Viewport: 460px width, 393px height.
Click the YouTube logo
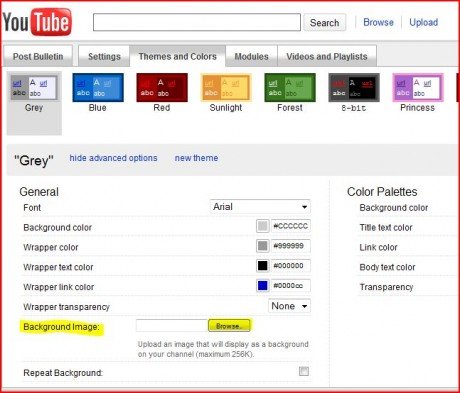[37, 22]
